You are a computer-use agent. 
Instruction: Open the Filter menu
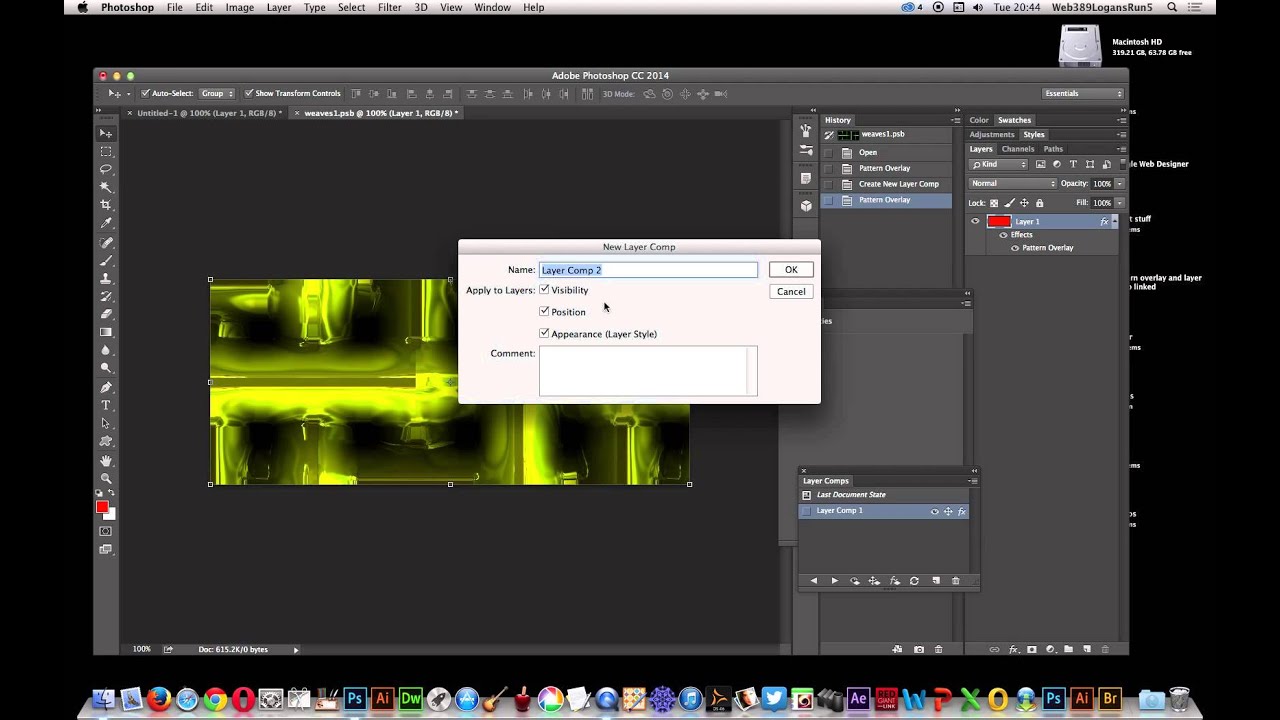pos(389,7)
